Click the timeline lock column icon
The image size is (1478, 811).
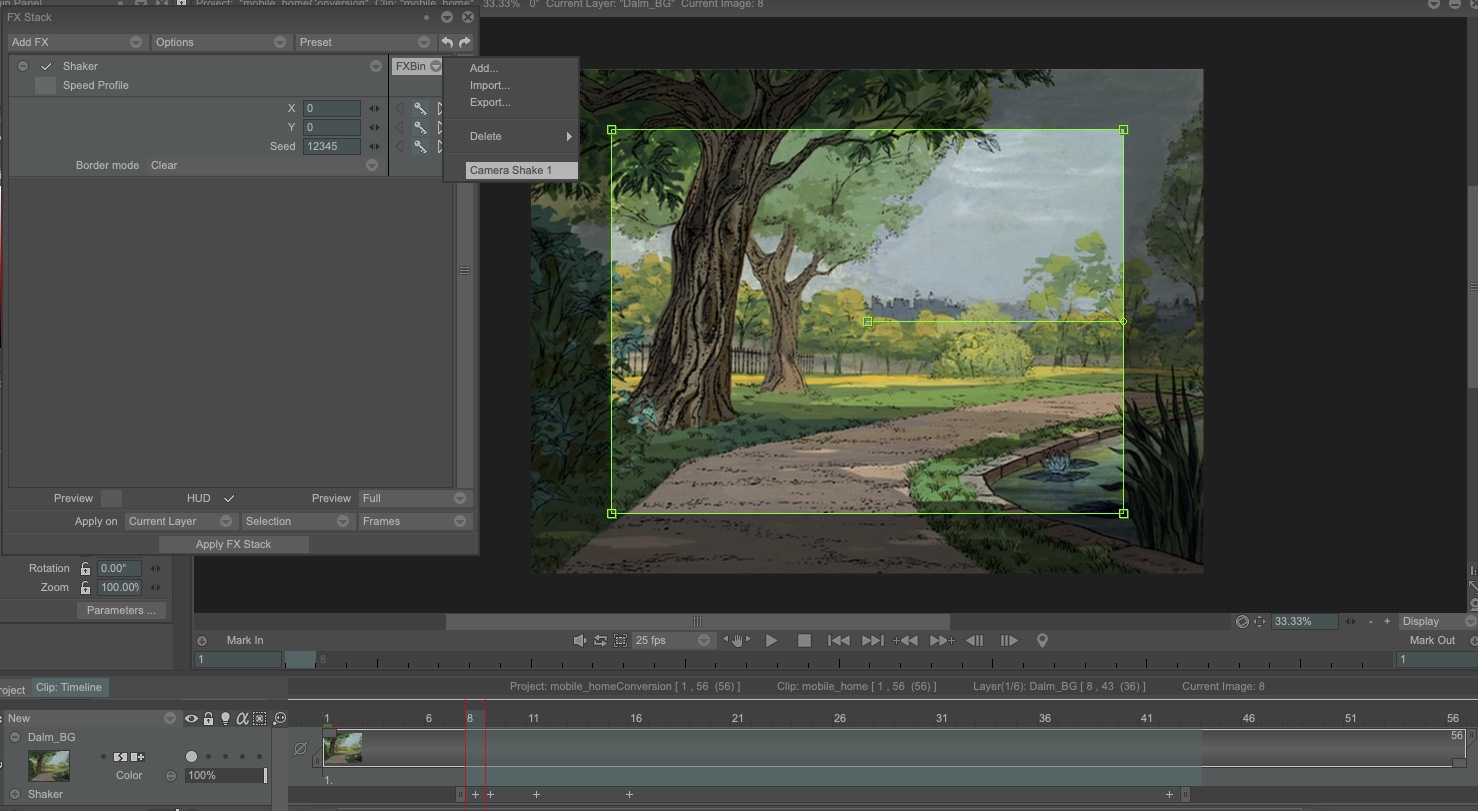point(208,718)
